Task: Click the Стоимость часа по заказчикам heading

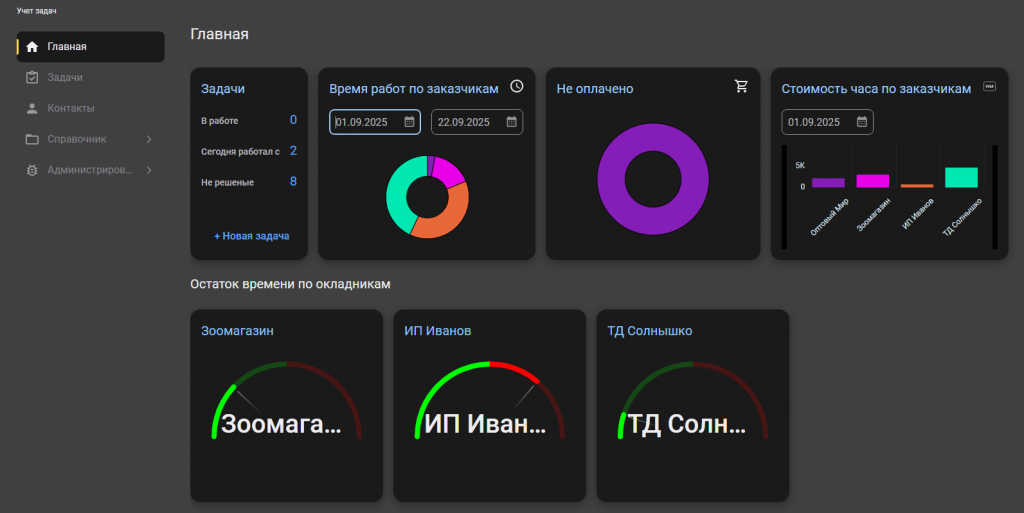Action: [876, 89]
